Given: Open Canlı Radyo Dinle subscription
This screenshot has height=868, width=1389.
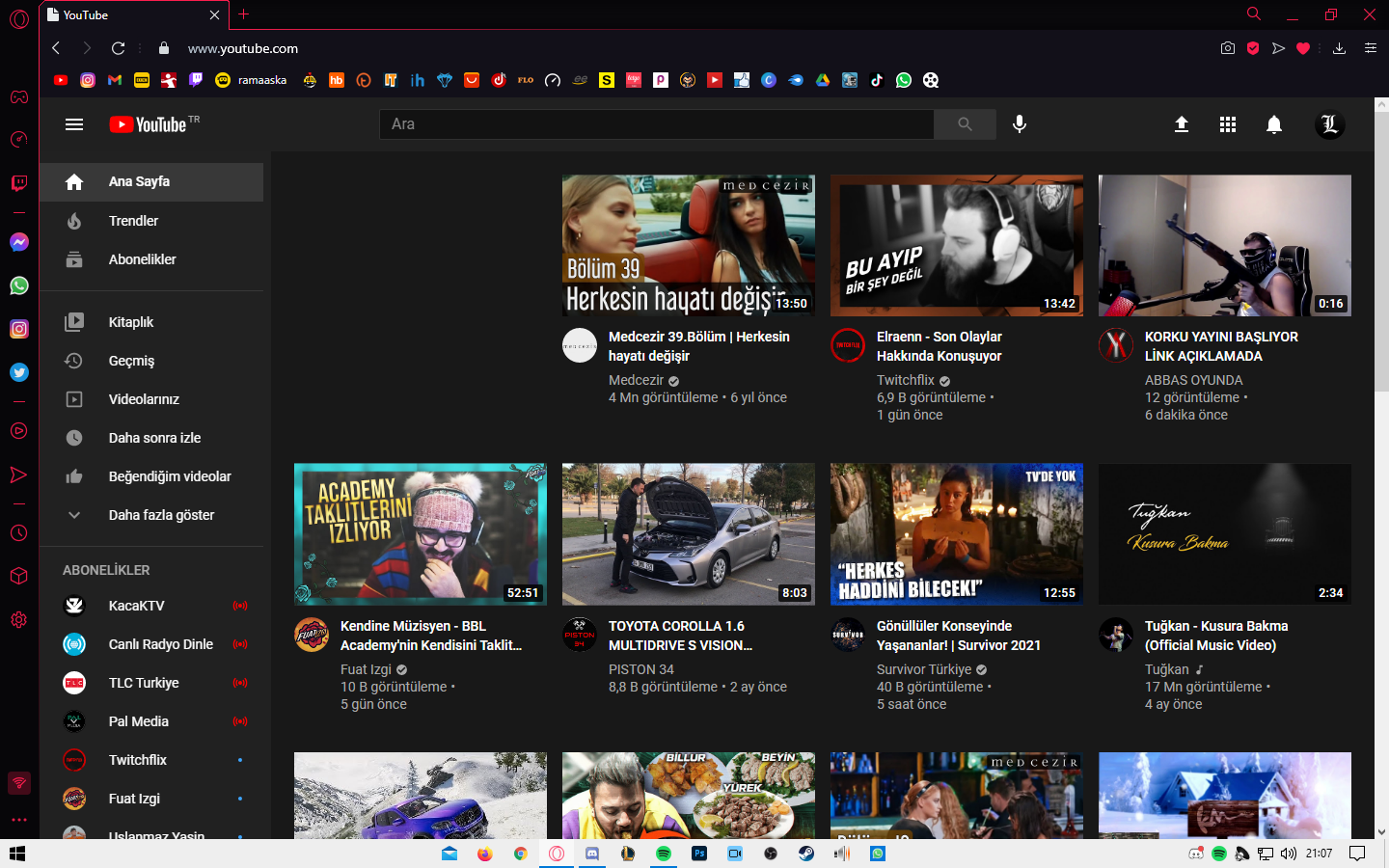Looking at the screenshot, I should (x=151, y=644).
